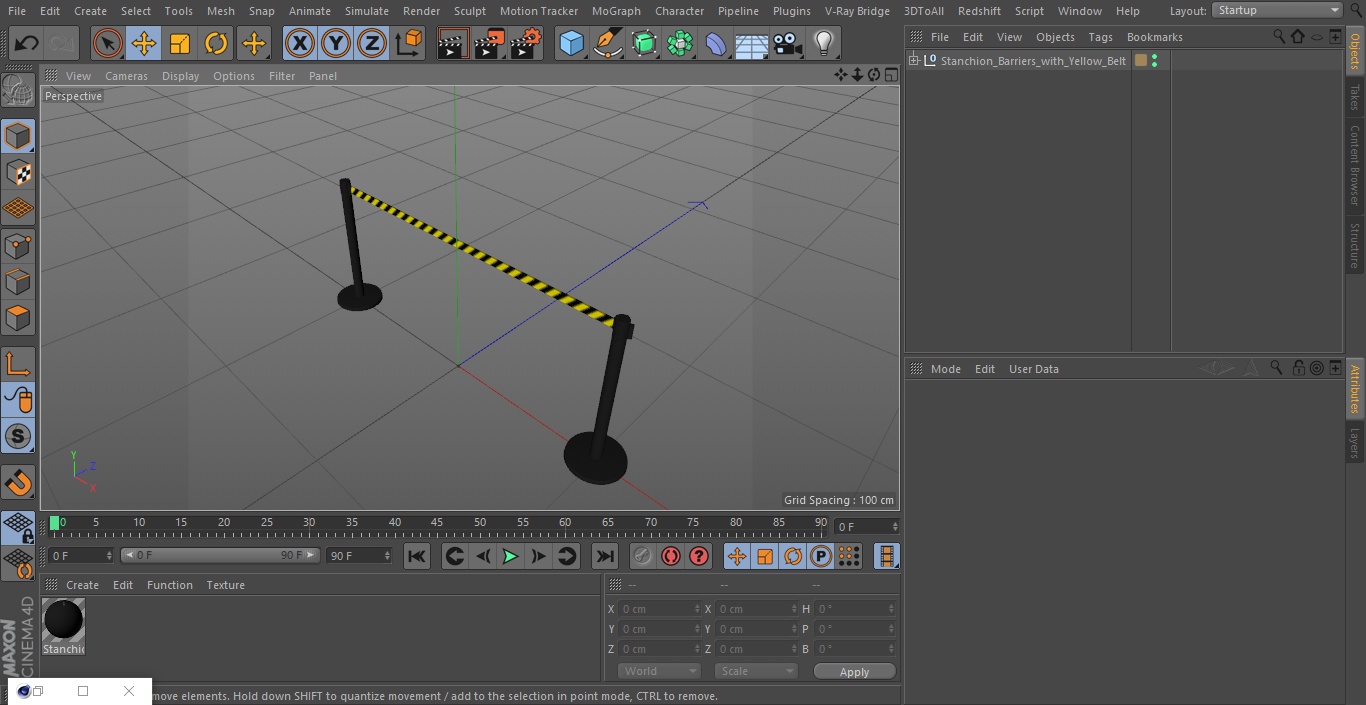Toggle Y axis lock
Screen dimensions: 1366x705
336,44
